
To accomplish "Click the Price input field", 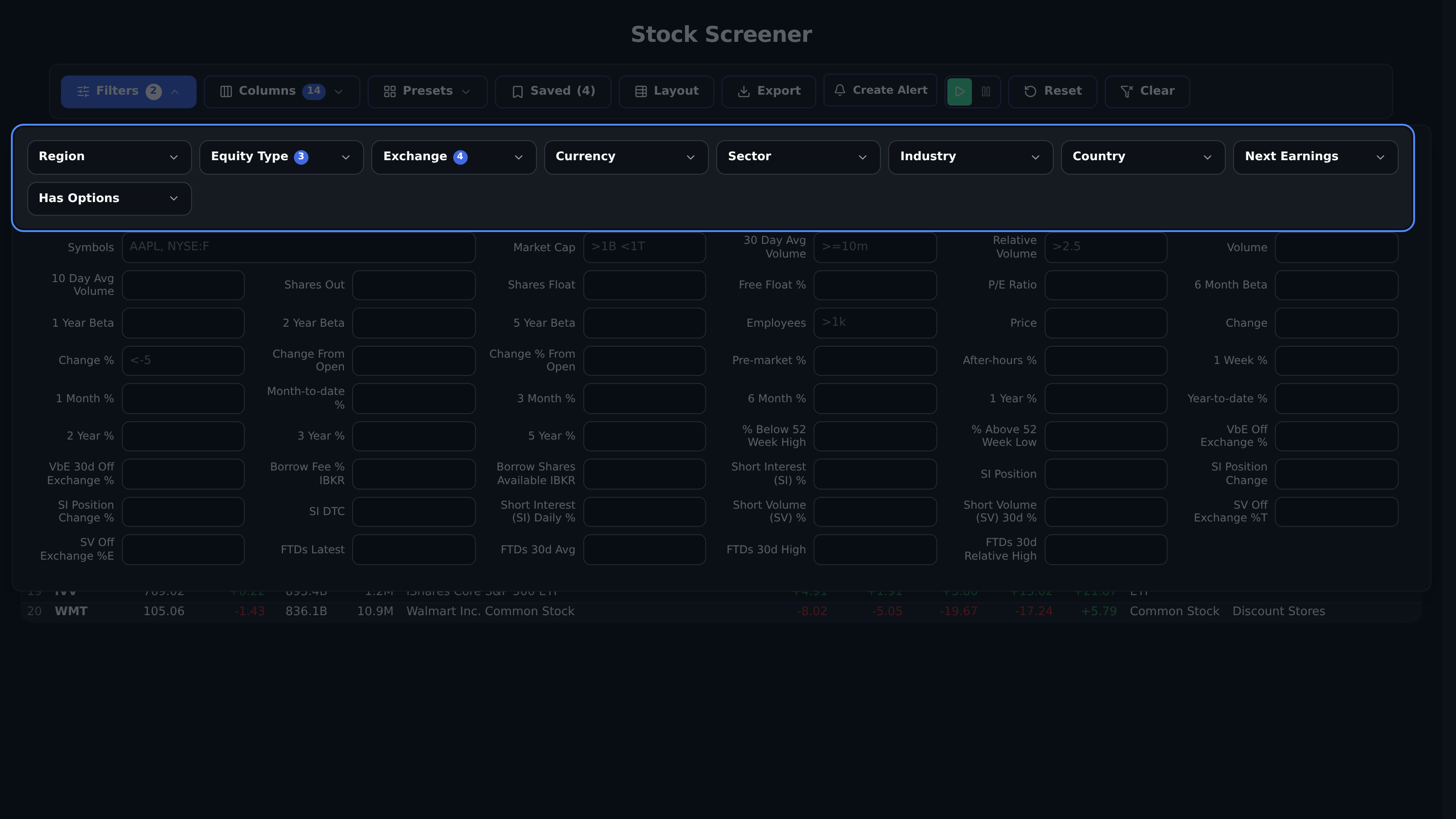I will pos(1106,323).
